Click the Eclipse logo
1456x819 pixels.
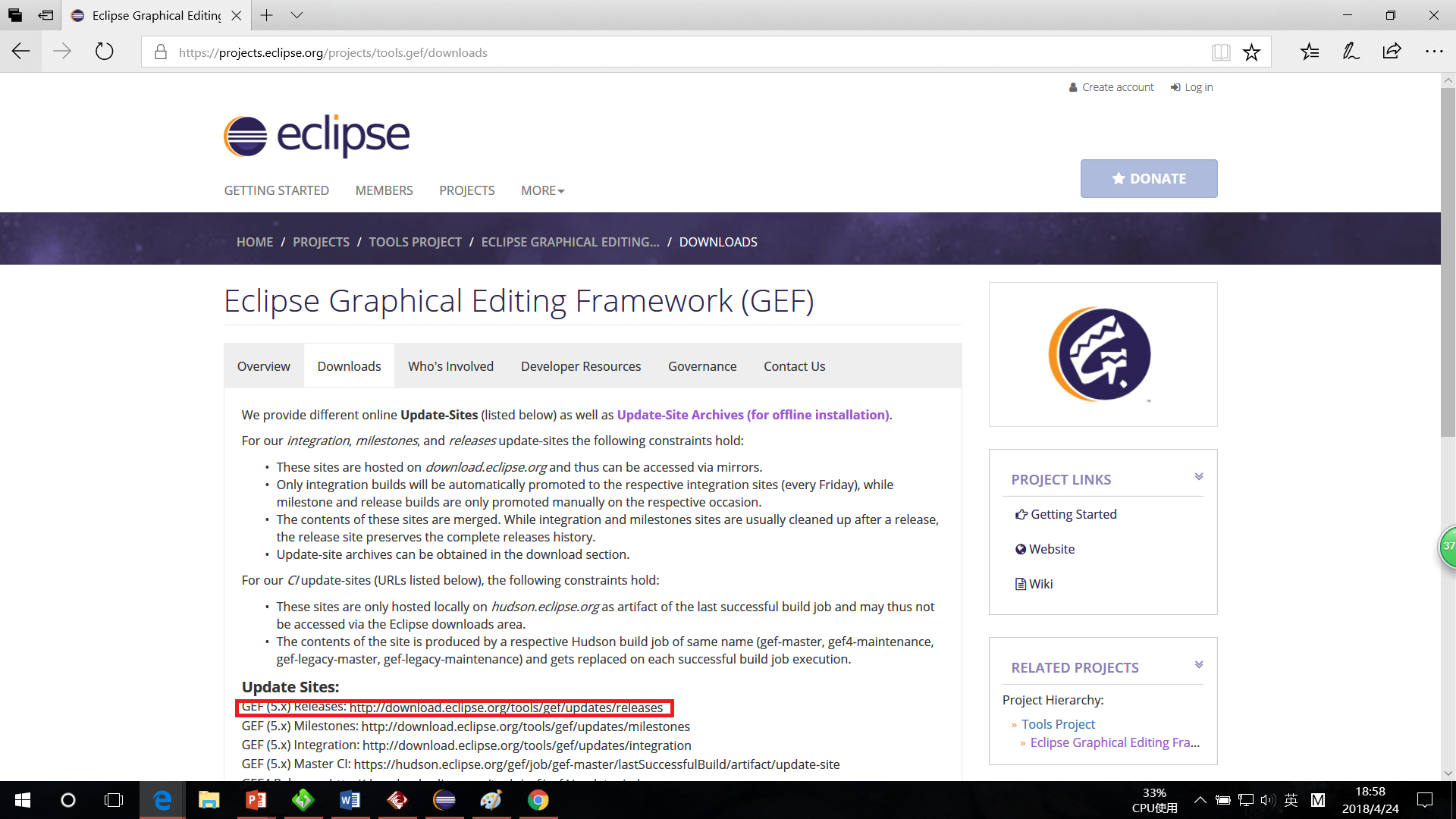point(317,136)
